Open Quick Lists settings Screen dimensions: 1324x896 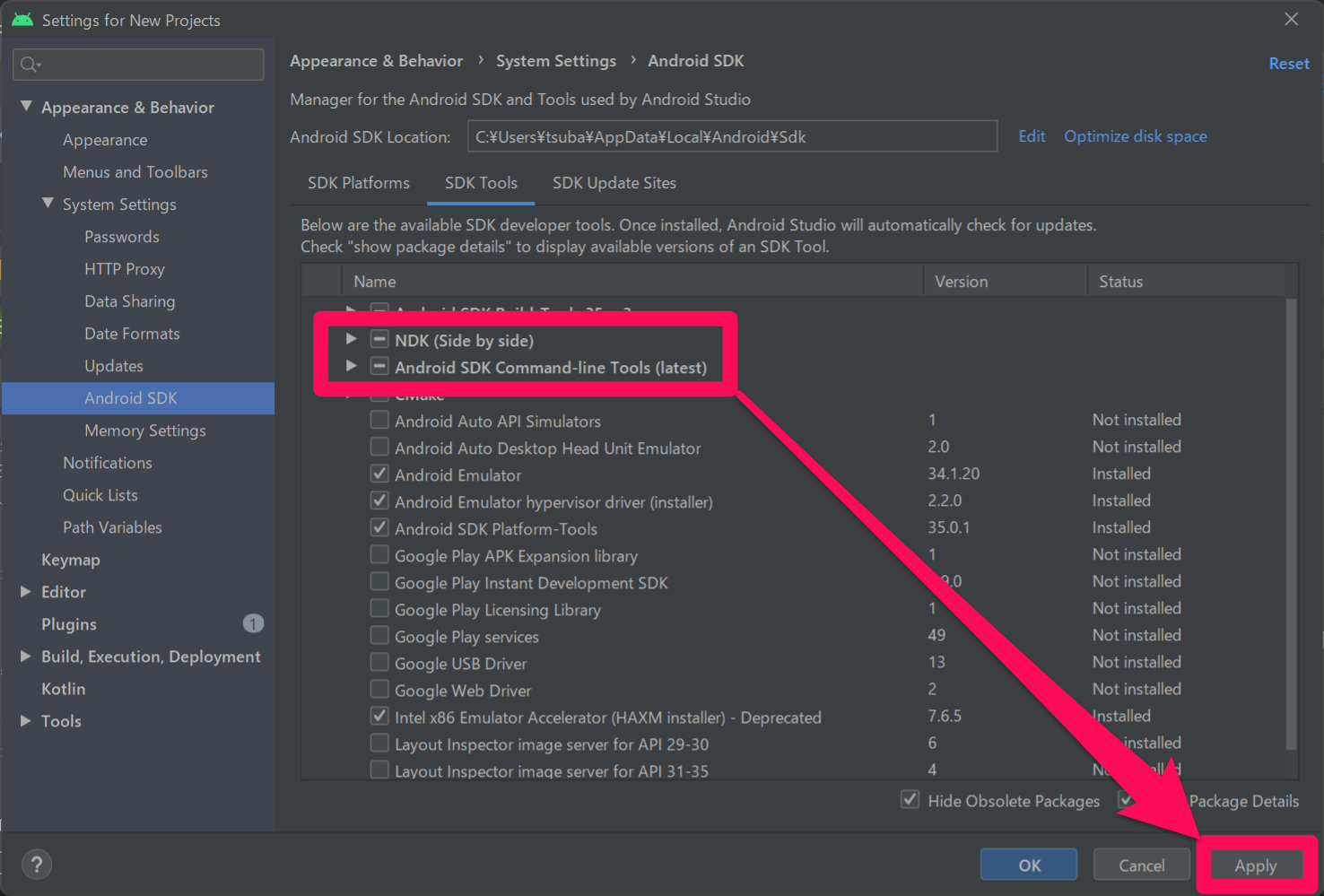(x=100, y=495)
